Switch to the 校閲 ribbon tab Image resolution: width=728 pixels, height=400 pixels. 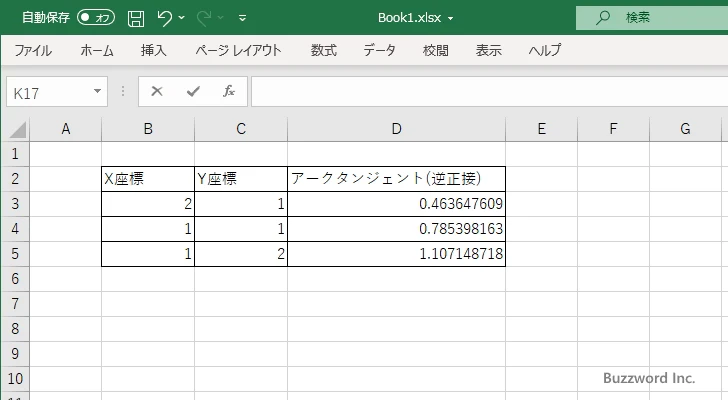coord(436,50)
